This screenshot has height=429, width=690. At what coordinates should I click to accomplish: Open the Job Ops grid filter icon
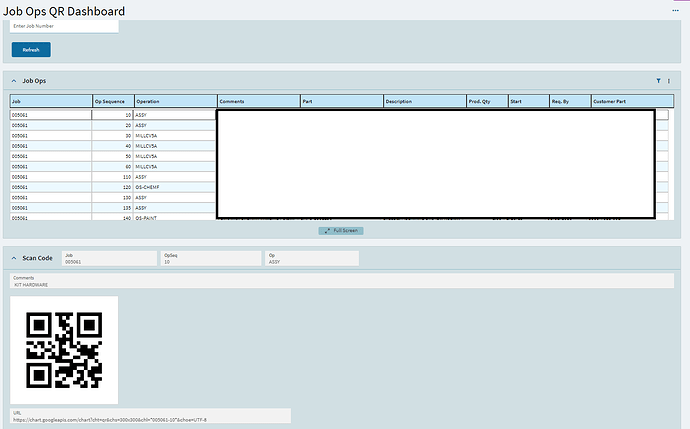tap(658, 81)
